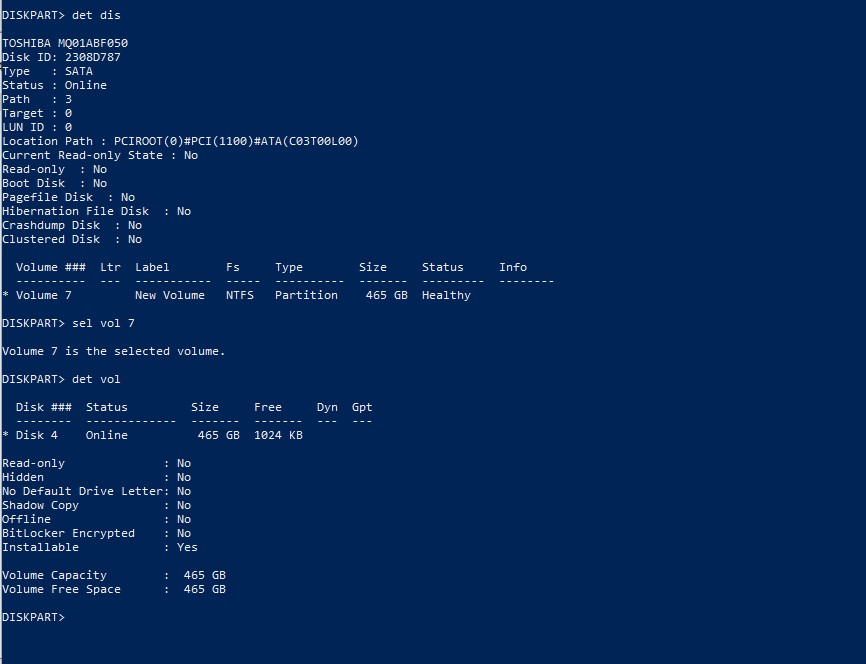The image size is (866, 664).
Task: Click the empty DISKPART prompt at bottom
Action: 33,617
